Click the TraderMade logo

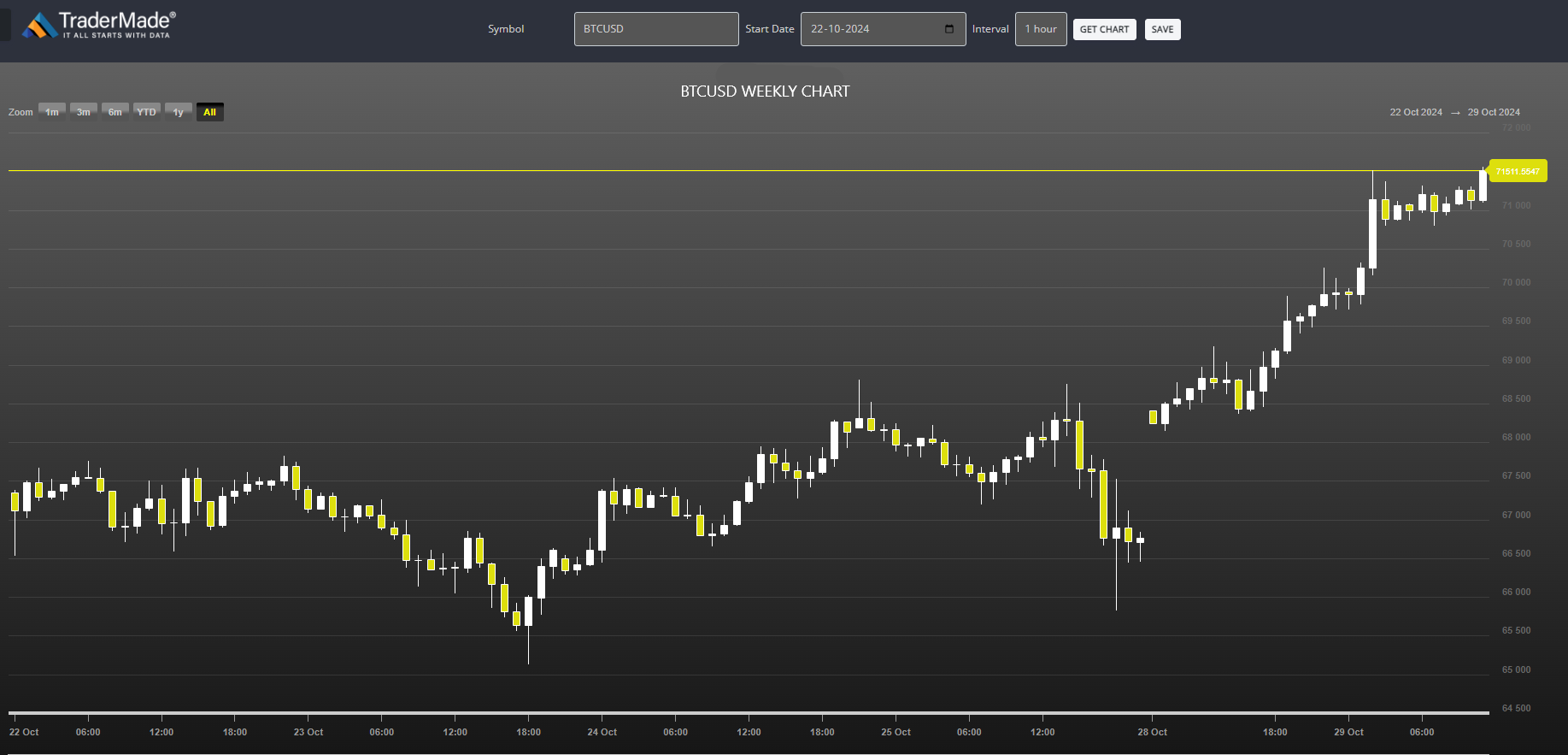tap(99, 26)
